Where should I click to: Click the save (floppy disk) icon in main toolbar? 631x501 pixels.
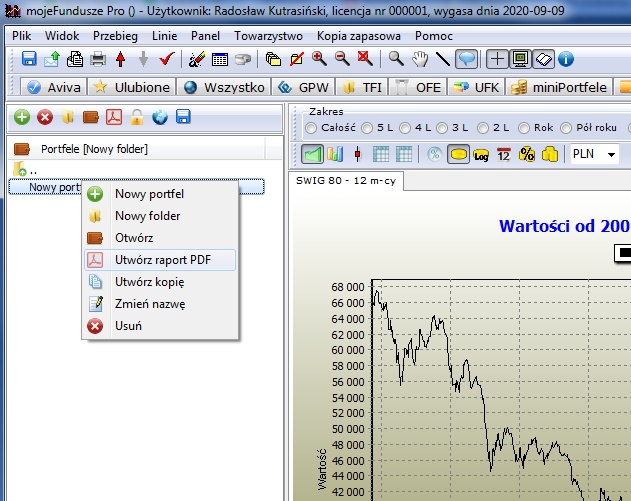point(28,59)
